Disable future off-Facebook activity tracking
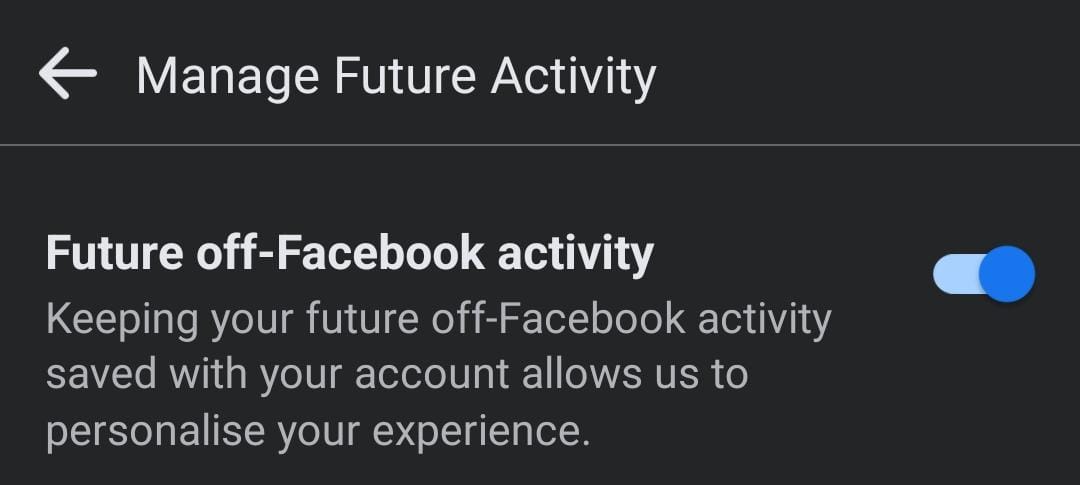The height and width of the screenshot is (485, 1080). coord(984,274)
